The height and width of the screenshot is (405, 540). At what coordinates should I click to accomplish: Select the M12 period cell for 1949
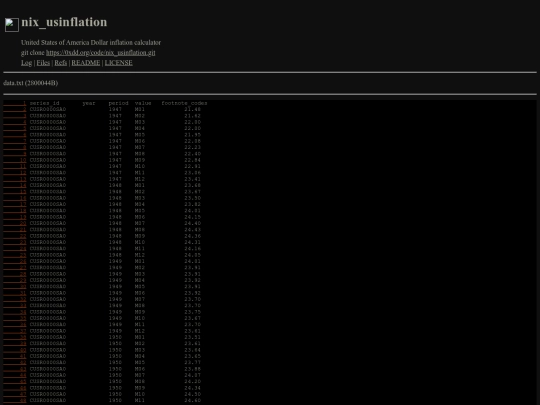click(x=140, y=331)
